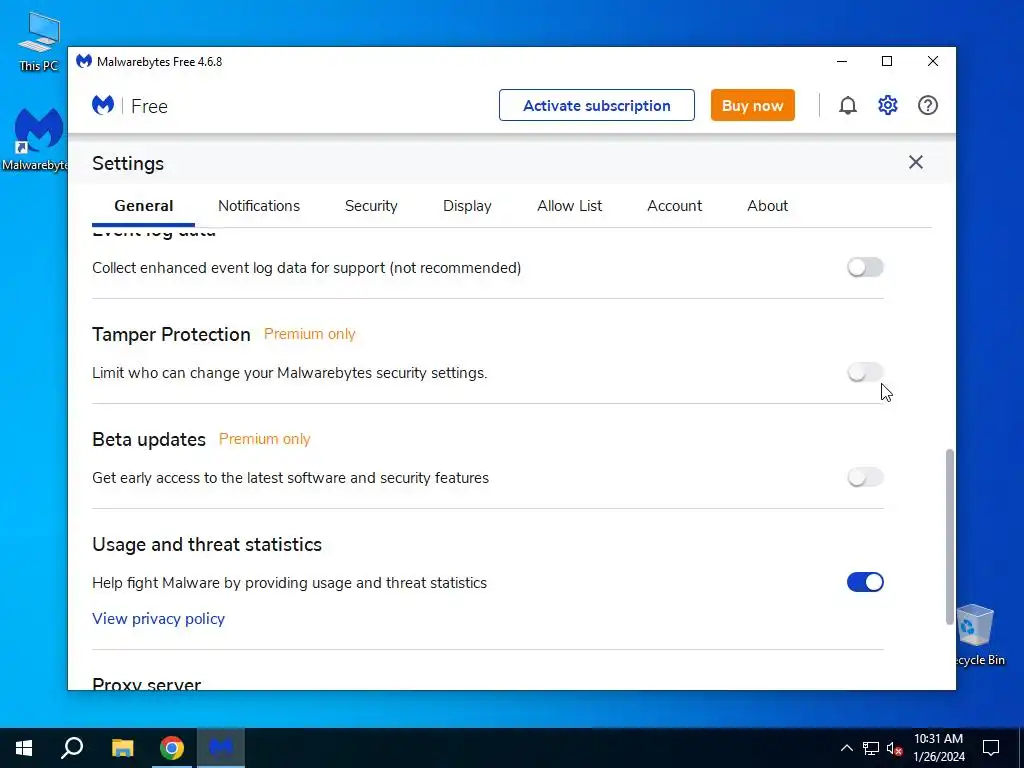Click Malwarebytes taskbar button

point(221,748)
